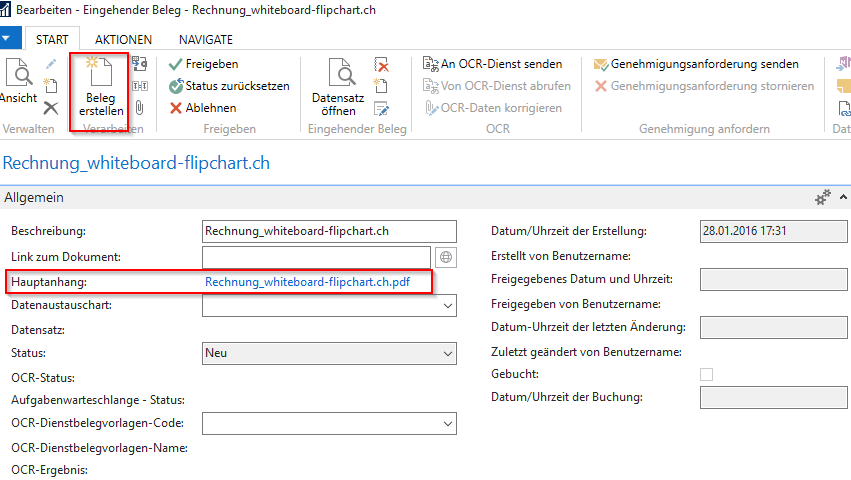The image size is (851, 480).
Task: Click the Datum/Uhrzeit der Erstellung field
Action: coord(773,231)
